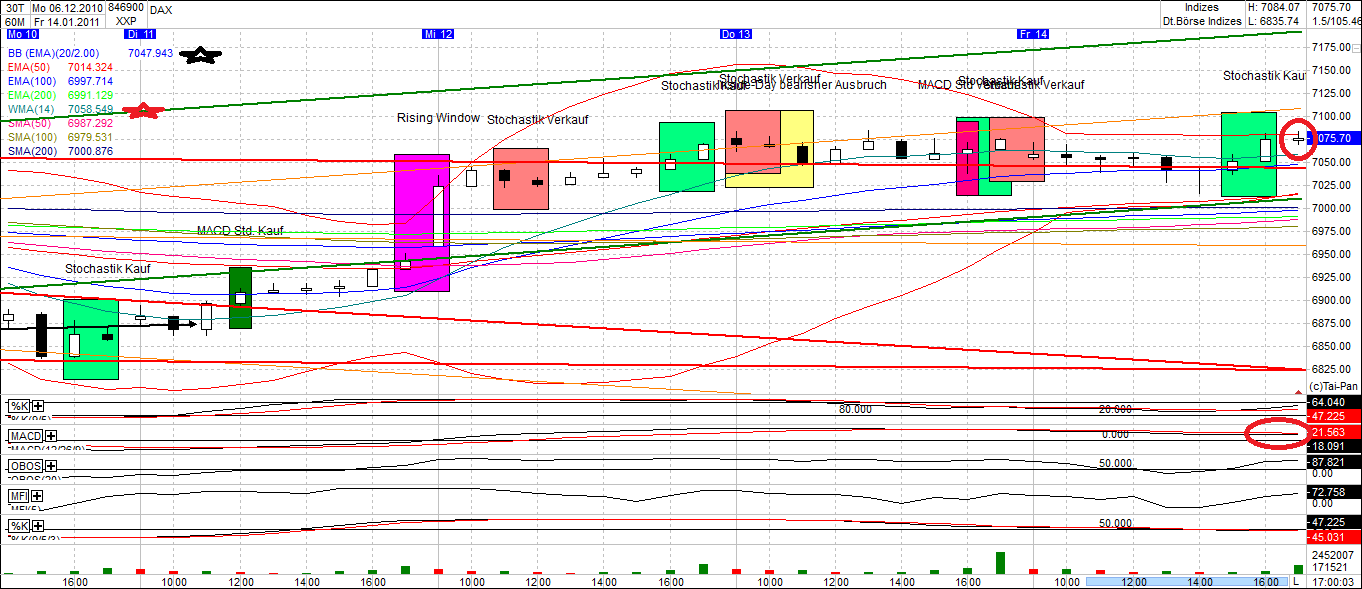
Task: Click the SMA(200) value 7000.876
Action: point(91,150)
